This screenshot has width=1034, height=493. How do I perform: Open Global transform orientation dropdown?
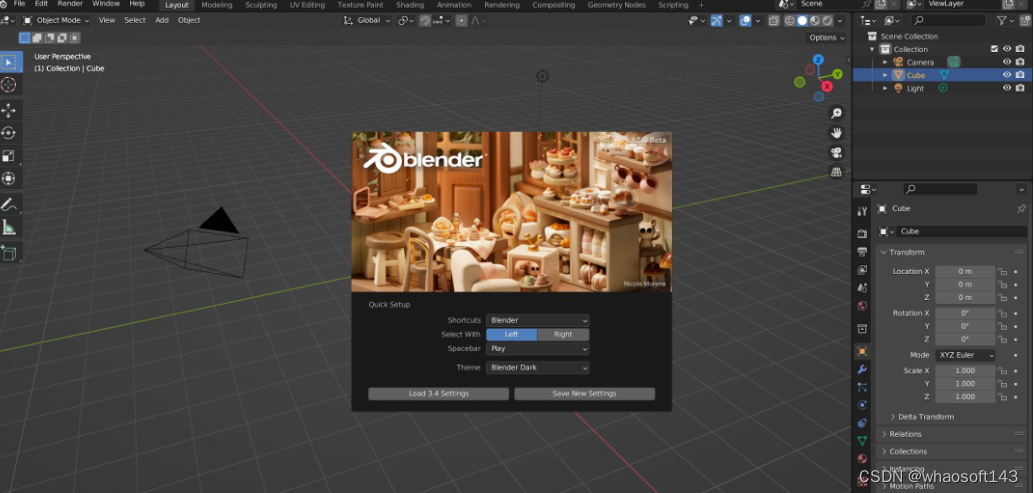coord(367,20)
